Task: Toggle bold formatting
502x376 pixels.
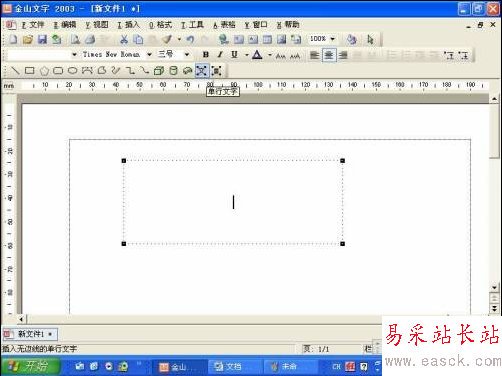Action: pyautogui.click(x=206, y=55)
